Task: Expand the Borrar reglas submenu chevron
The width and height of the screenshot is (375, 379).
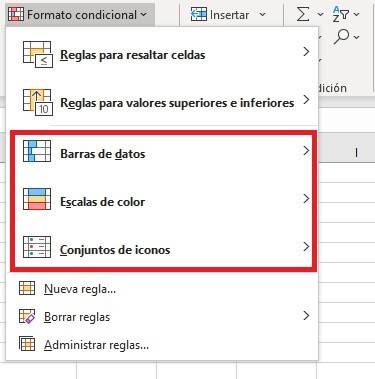Action: [x=306, y=315]
